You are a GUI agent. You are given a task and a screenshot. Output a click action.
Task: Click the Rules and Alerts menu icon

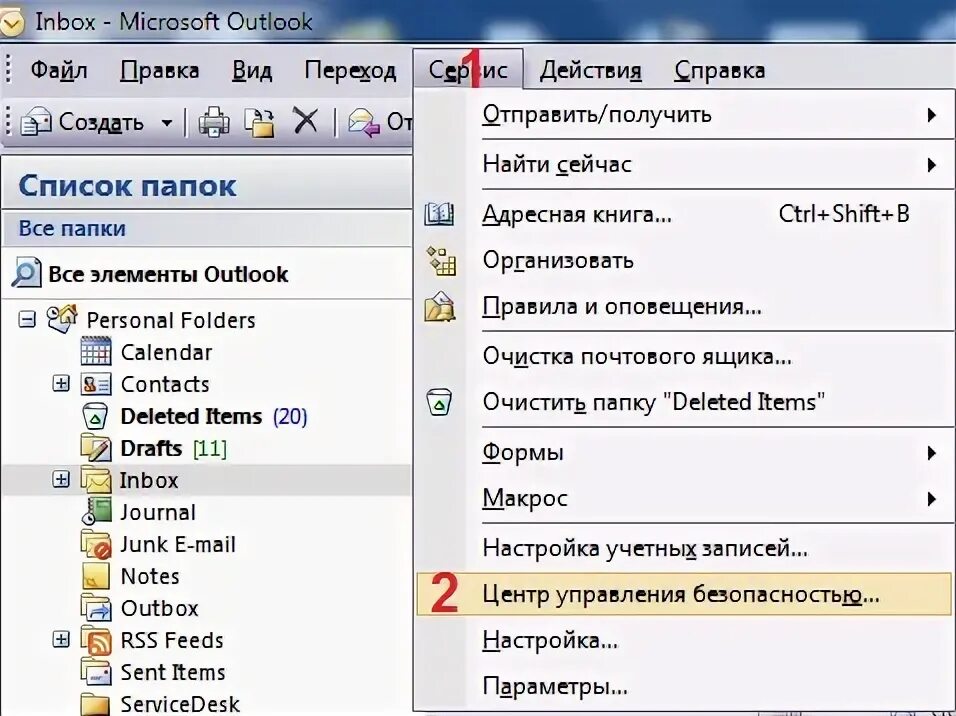coord(440,306)
